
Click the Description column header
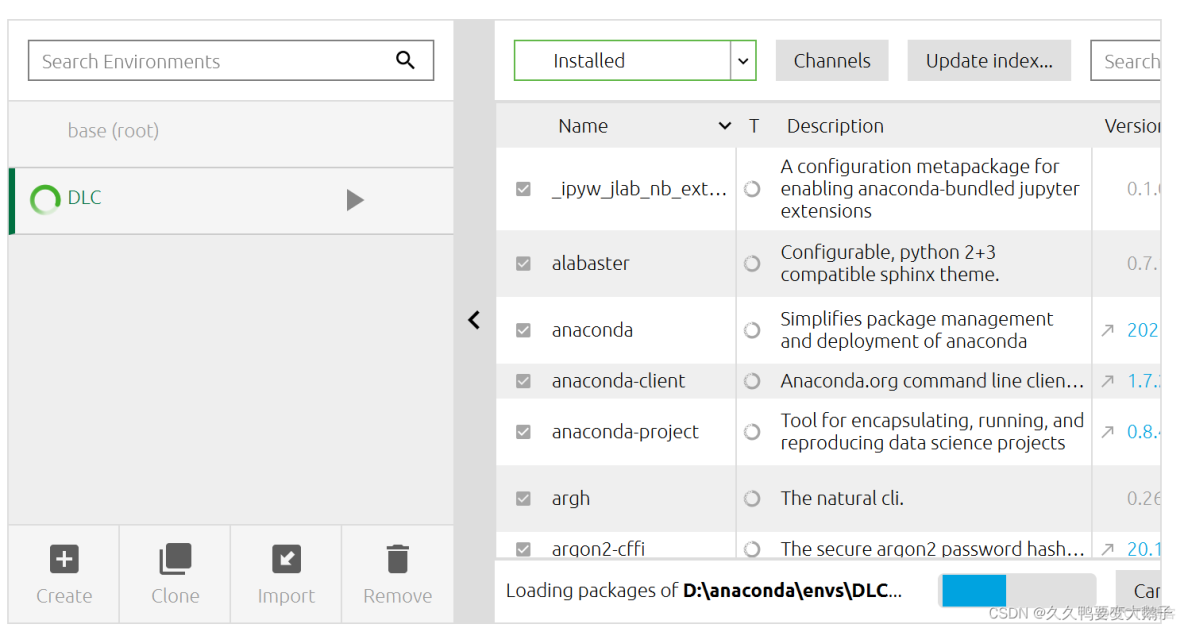835,126
